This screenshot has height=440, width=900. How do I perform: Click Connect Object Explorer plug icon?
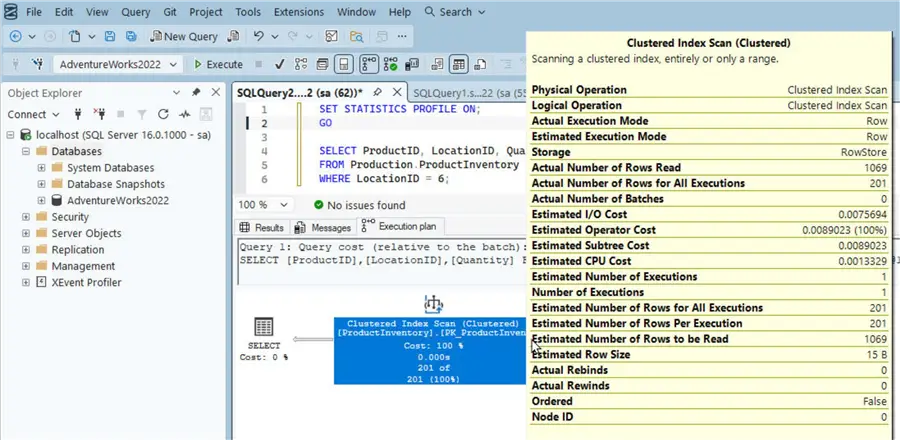tap(78, 114)
